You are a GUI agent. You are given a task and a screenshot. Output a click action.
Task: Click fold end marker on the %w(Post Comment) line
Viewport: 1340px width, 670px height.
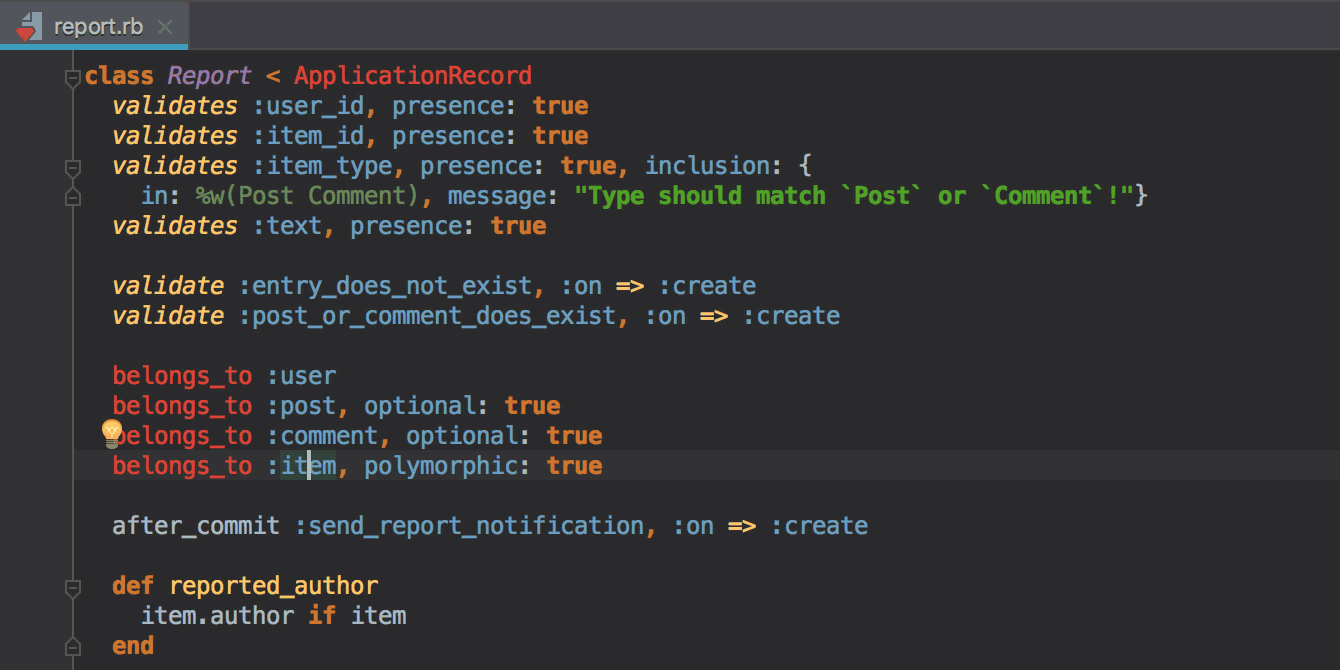click(x=72, y=197)
